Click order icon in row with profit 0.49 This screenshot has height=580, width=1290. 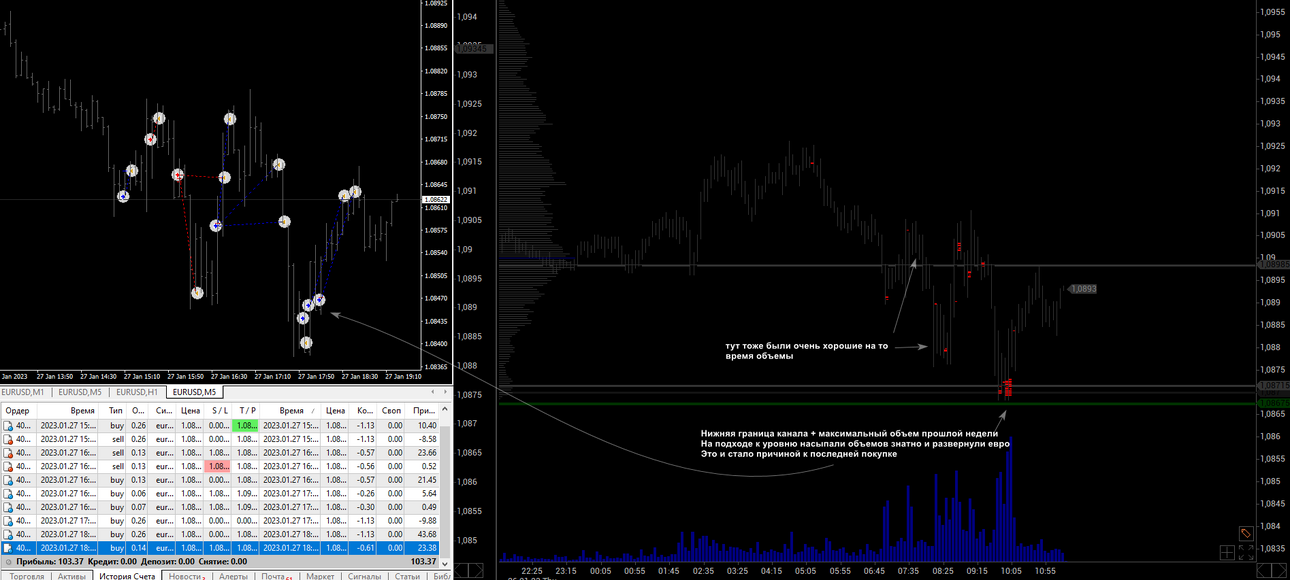(8, 507)
